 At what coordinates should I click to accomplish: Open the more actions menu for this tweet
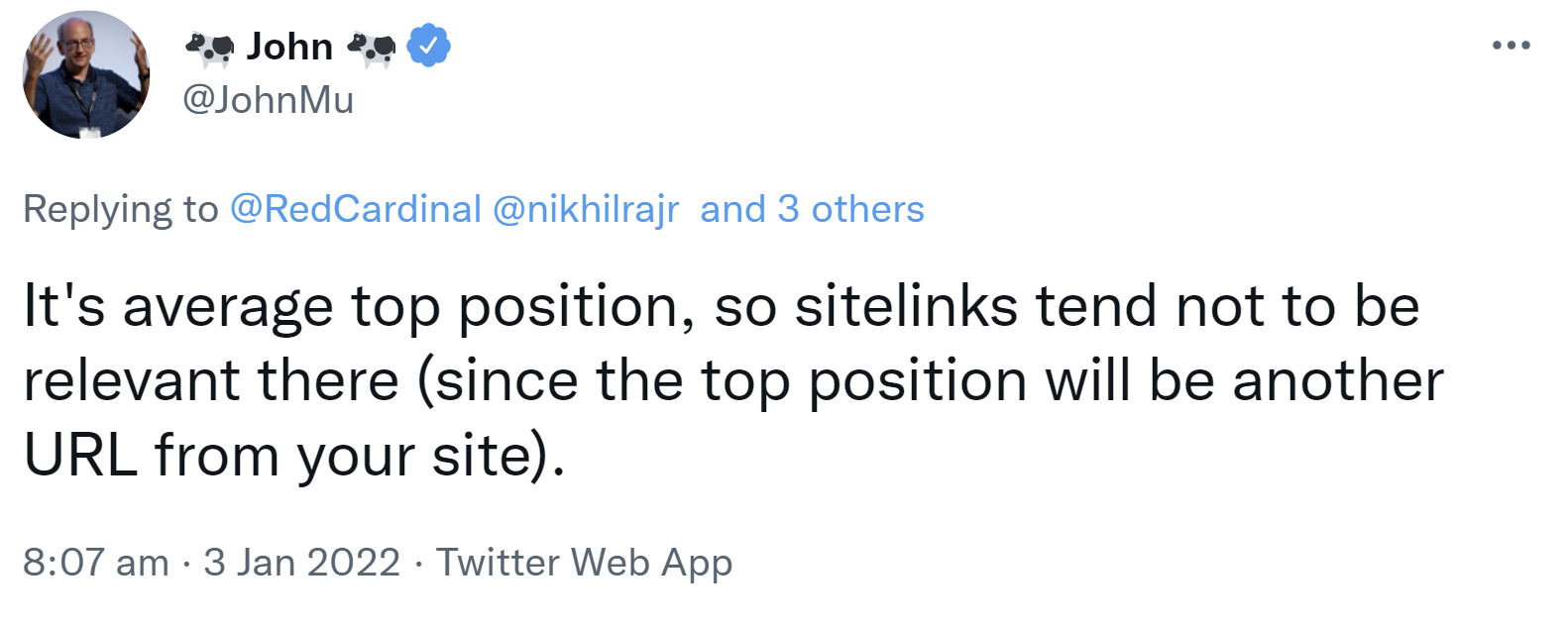(x=1511, y=44)
